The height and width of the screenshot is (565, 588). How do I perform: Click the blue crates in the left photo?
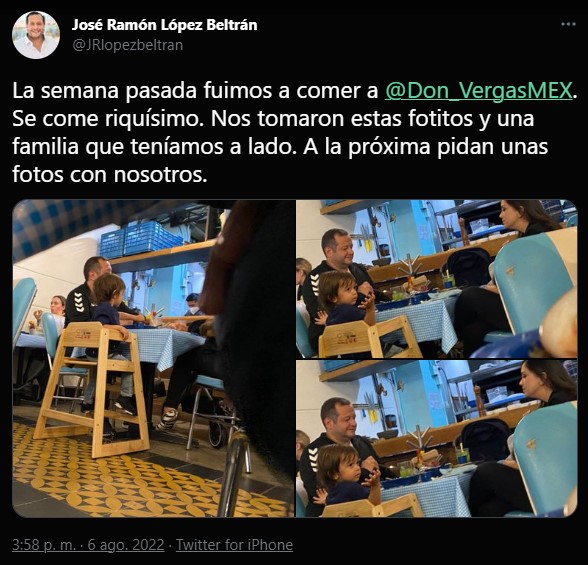pyautogui.click(x=140, y=238)
